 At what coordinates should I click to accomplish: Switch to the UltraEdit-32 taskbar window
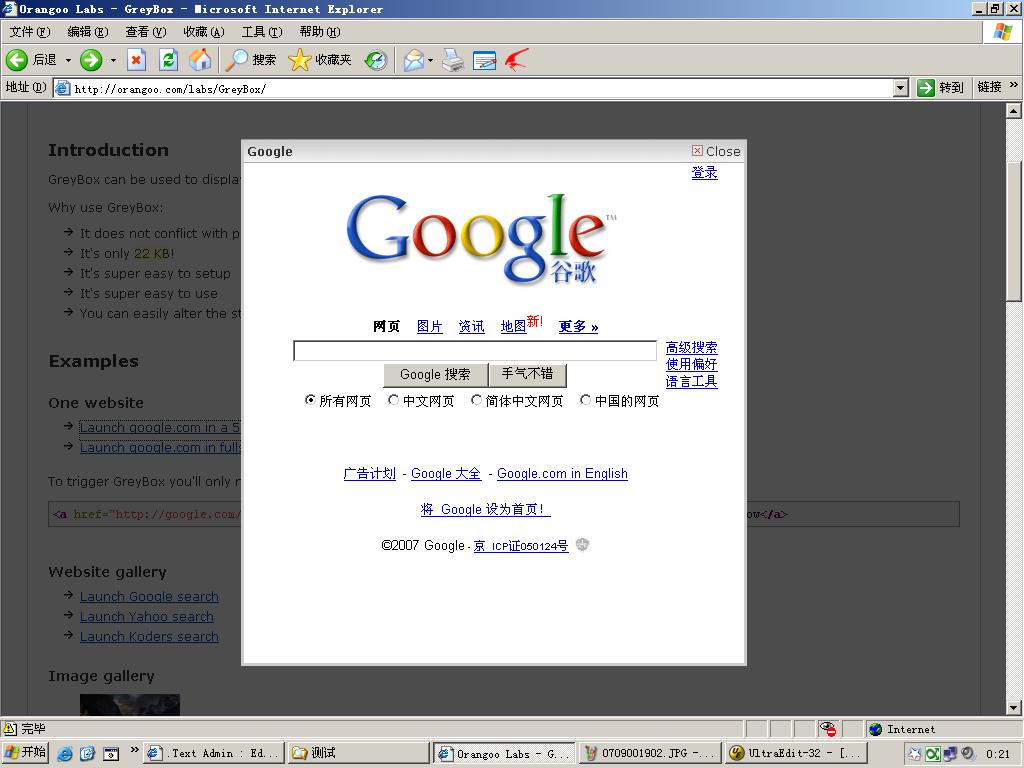point(796,753)
